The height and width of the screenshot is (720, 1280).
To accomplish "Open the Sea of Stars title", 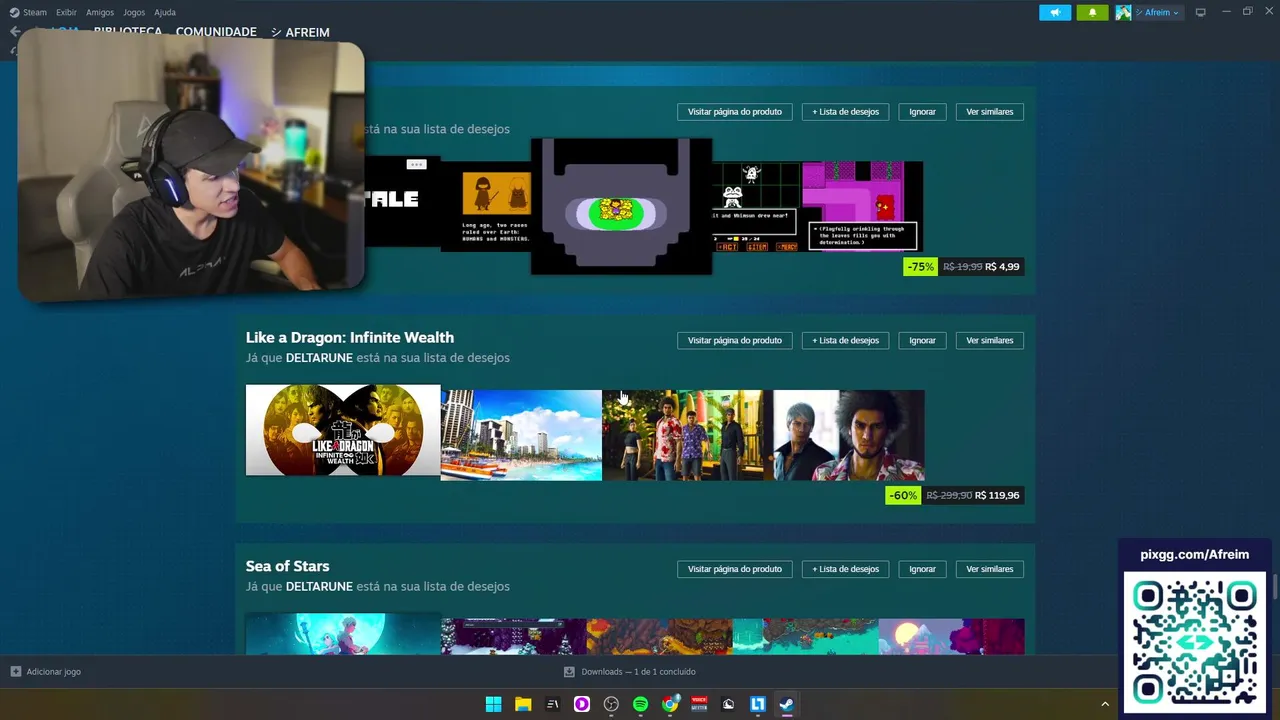I will click(287, 566).
